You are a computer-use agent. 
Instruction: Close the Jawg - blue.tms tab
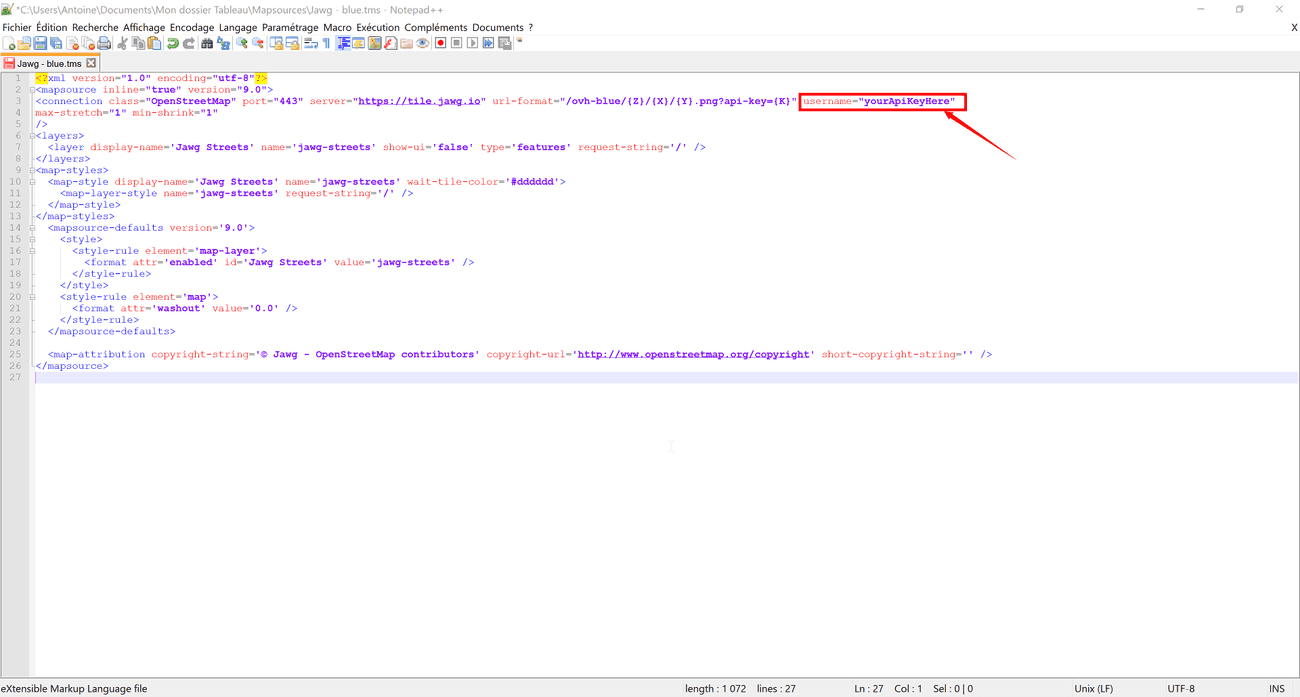[x=90, y=62]
